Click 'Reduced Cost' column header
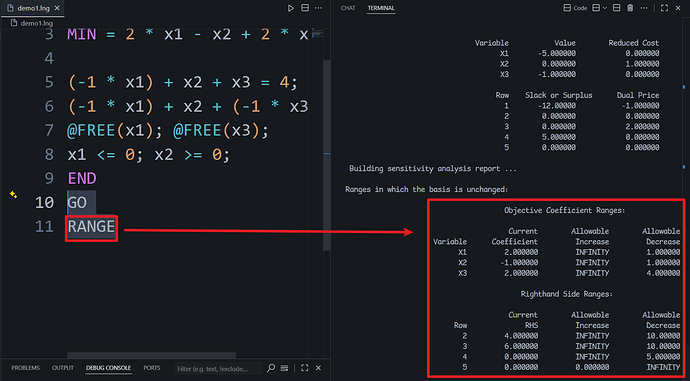Image resolution: width=690 pixels, height=381 pixels. pos(633,43)
